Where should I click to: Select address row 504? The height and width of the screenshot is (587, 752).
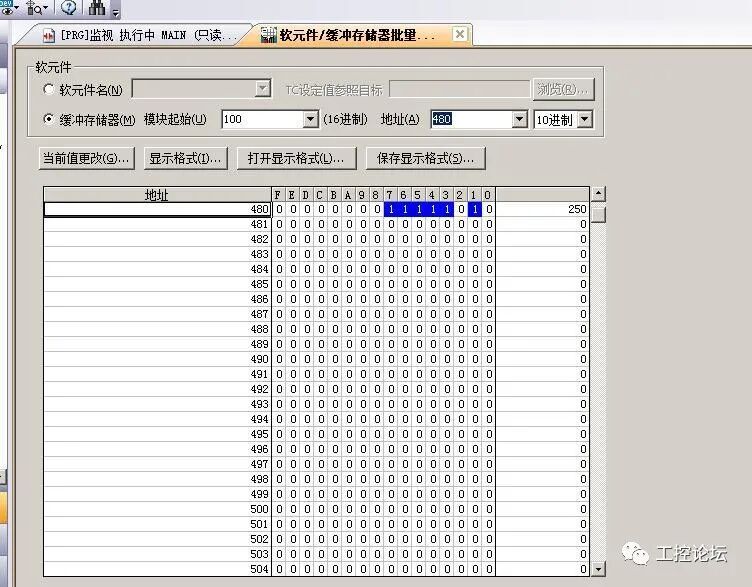click(x=157, y=569)
